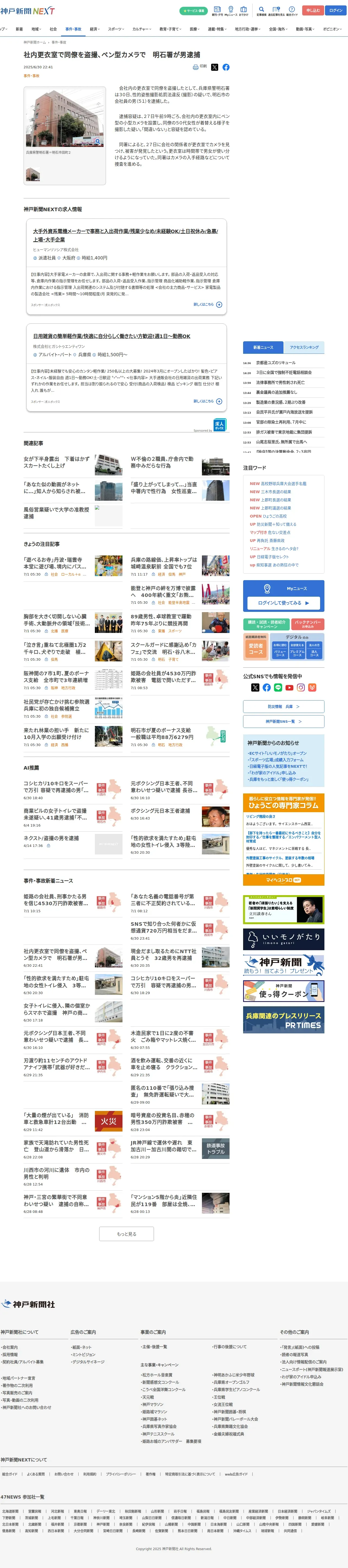Open related article 女が下半身露出 下着はかず
Screen dimensions: 348x1568
57,462
